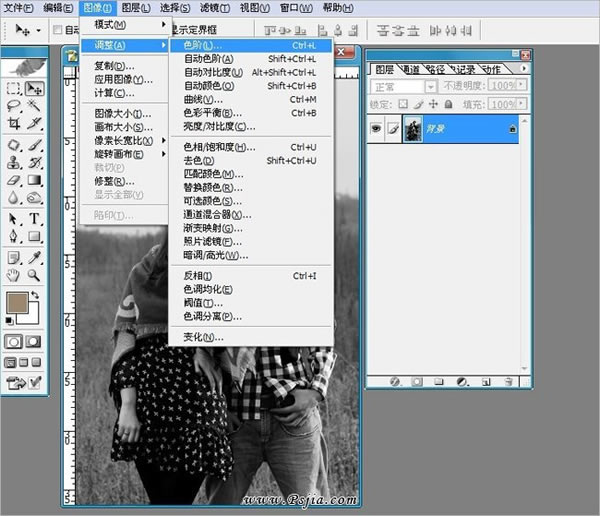Select the Brush tool
Image resolution: width=600 pixels, height=516 pixels.
(34, 145)
